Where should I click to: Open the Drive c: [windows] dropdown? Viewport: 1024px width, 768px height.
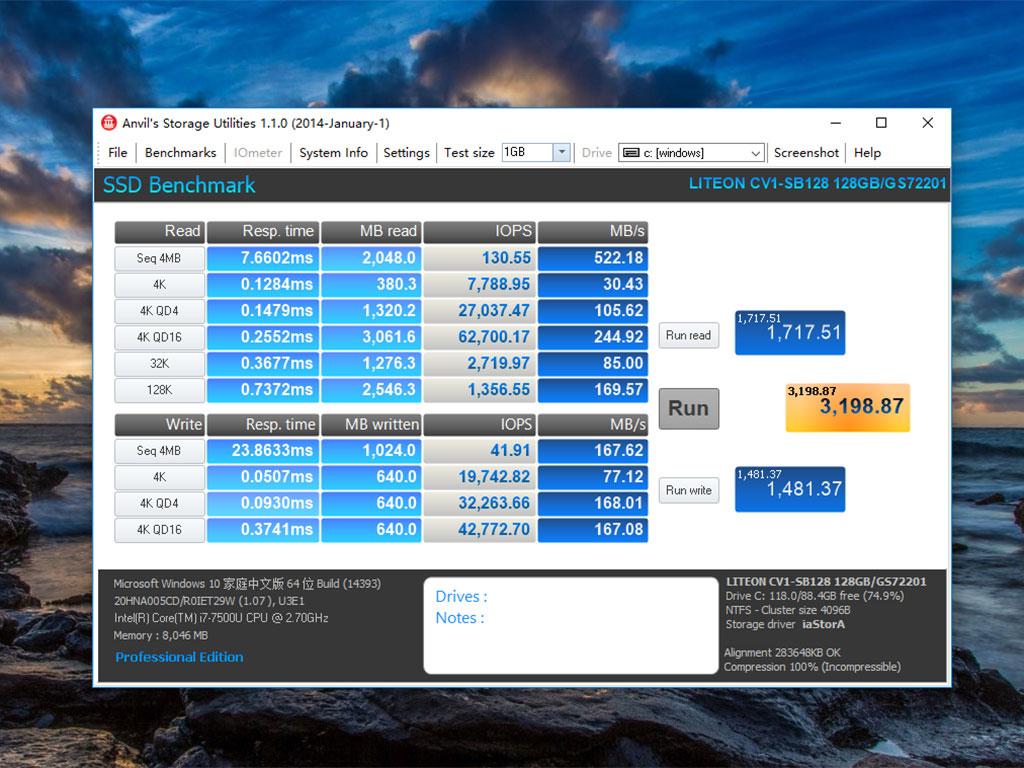[691, 153]
